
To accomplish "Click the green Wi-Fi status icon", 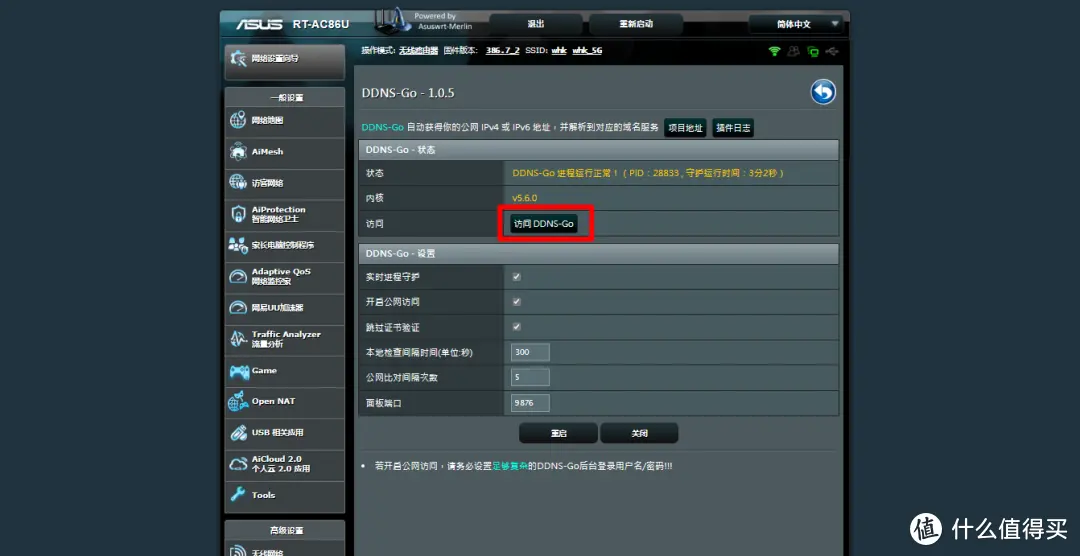I will point(775,51).
